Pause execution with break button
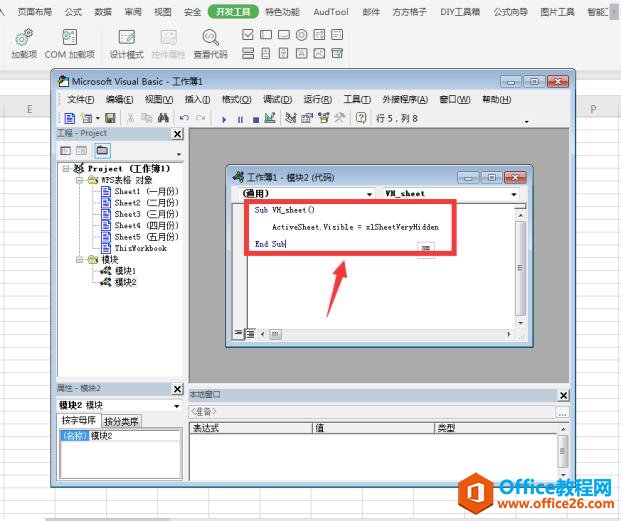 tap(240, 119)
